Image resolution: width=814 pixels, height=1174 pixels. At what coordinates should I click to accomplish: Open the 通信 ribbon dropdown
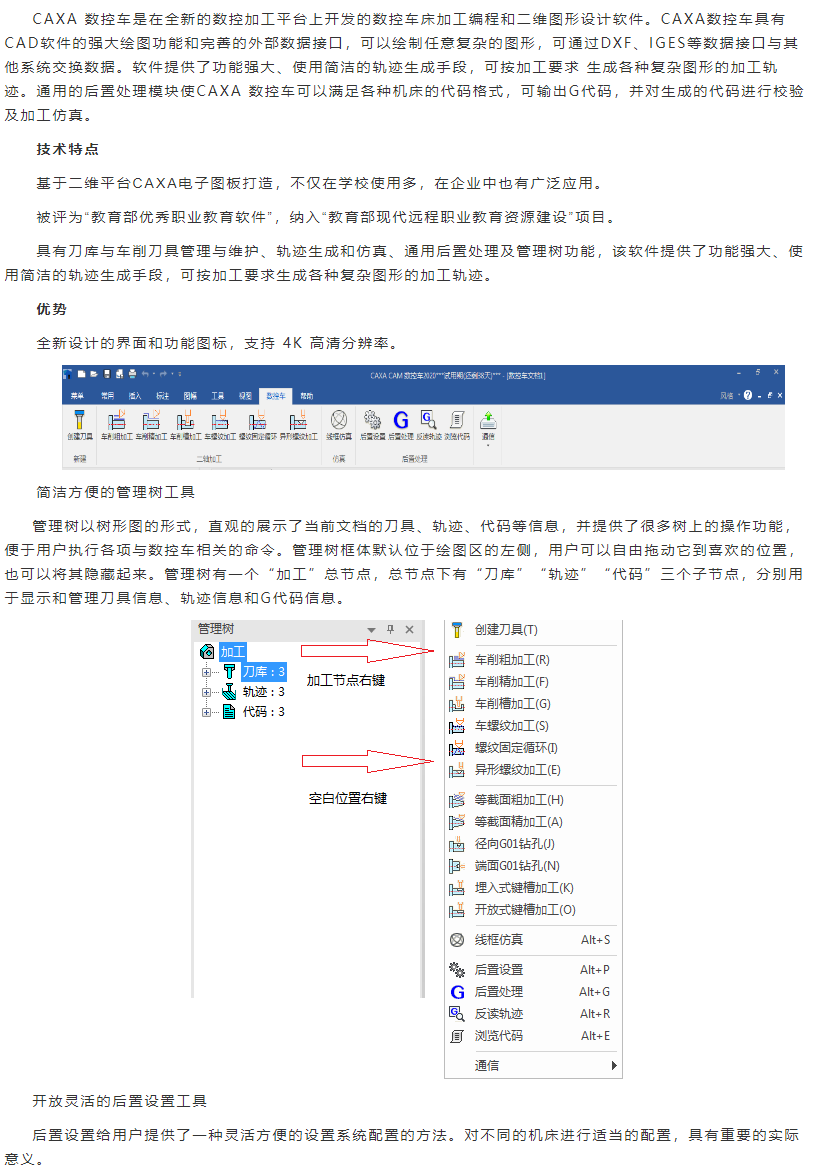pos(488,427)
